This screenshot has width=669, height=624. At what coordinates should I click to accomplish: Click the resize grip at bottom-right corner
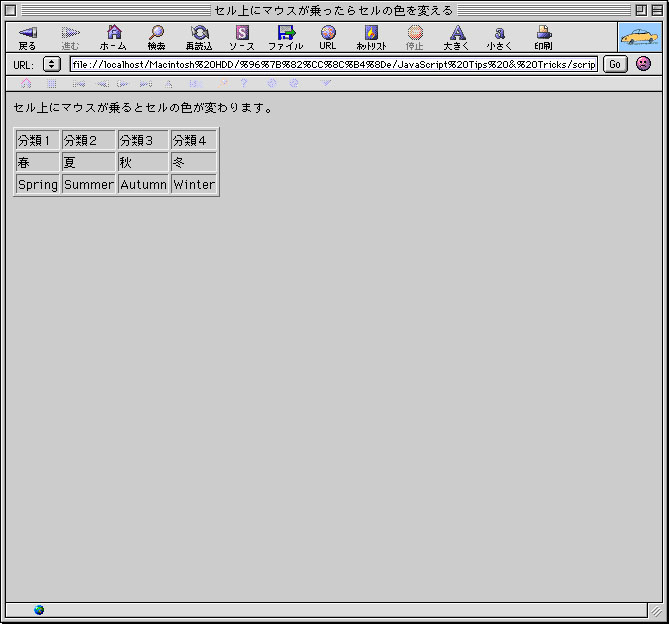tap(656, 611)
